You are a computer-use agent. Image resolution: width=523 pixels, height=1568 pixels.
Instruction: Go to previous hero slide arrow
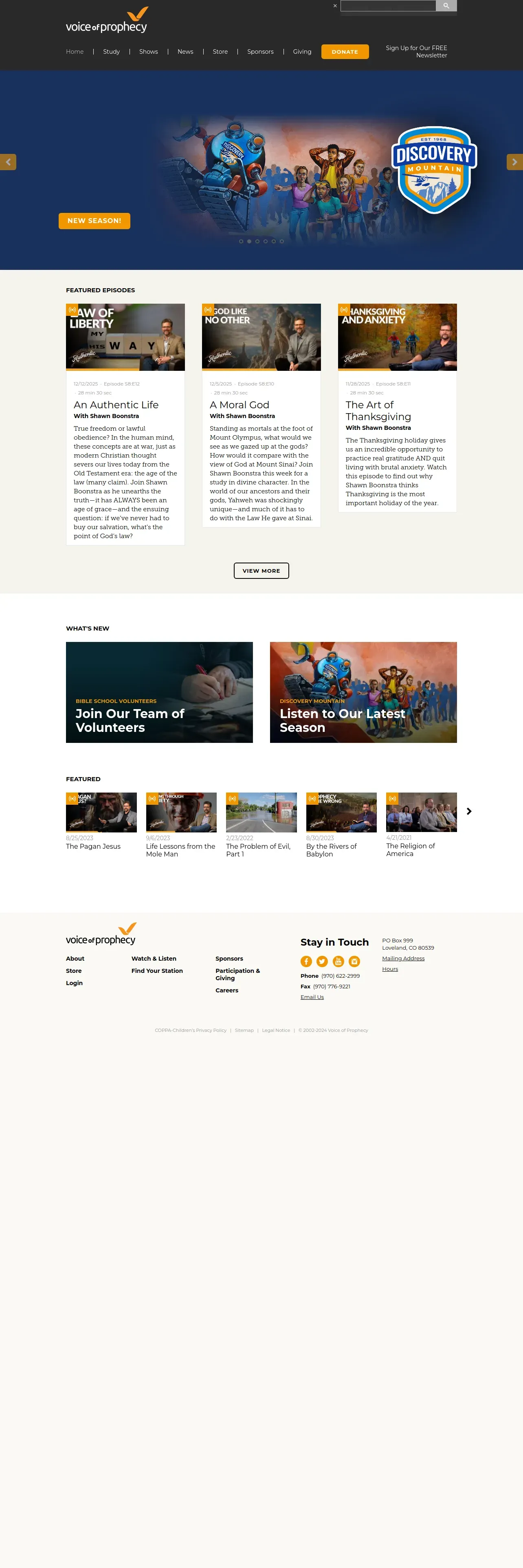click(x=8, y=162)
